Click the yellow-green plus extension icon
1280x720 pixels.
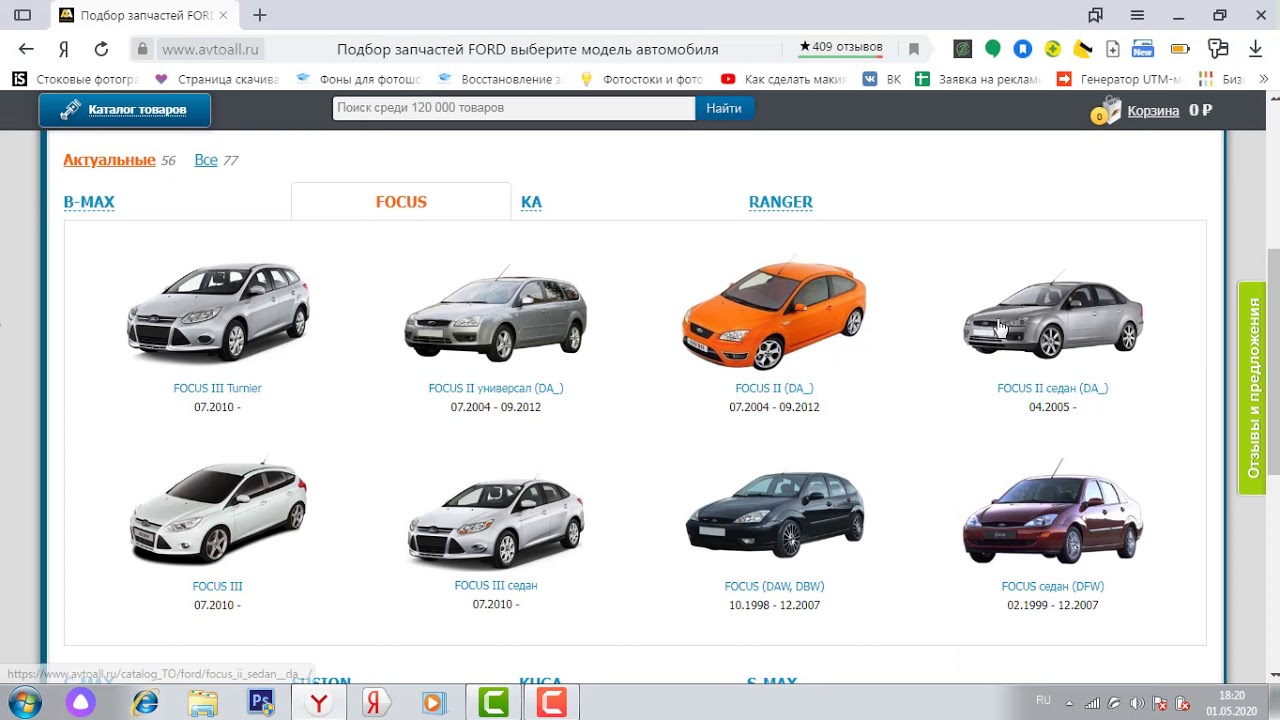(x=1052, y=49)
